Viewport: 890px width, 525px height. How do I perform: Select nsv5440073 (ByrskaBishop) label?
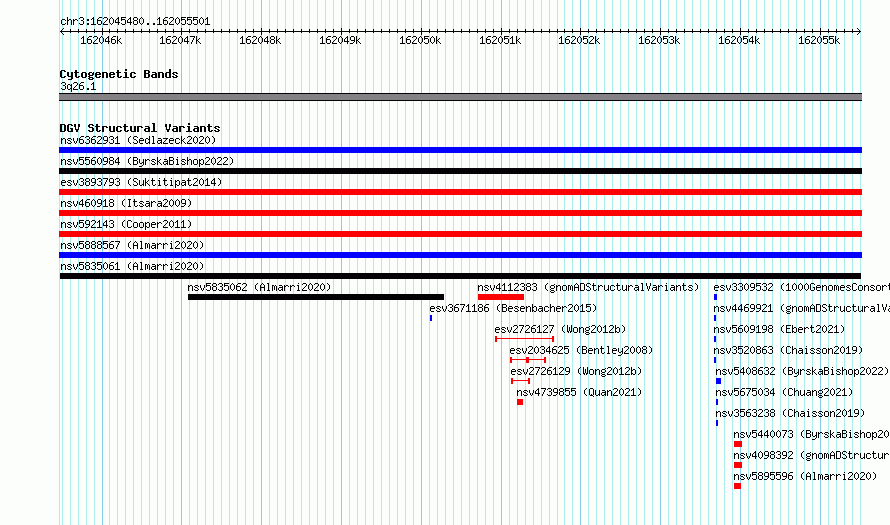[811, 434]
